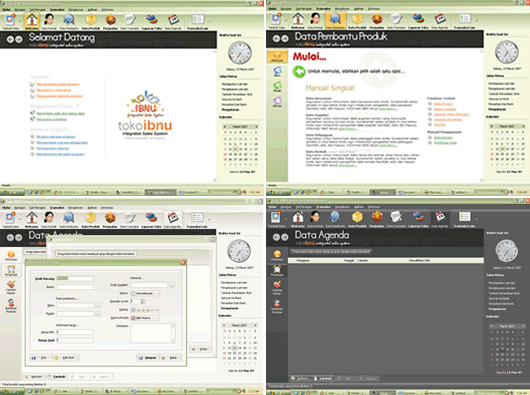This screenshot has height=395, width=530.
Task: Expand Tambah Data dropdown arrow in Selamat Datang window
Action: pyautogui.click(x=19, y=21)
